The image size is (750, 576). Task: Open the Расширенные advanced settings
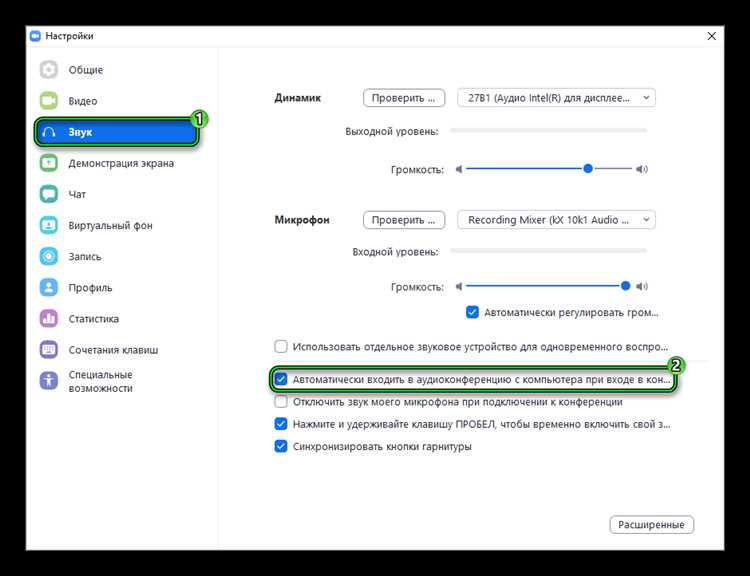651,525
